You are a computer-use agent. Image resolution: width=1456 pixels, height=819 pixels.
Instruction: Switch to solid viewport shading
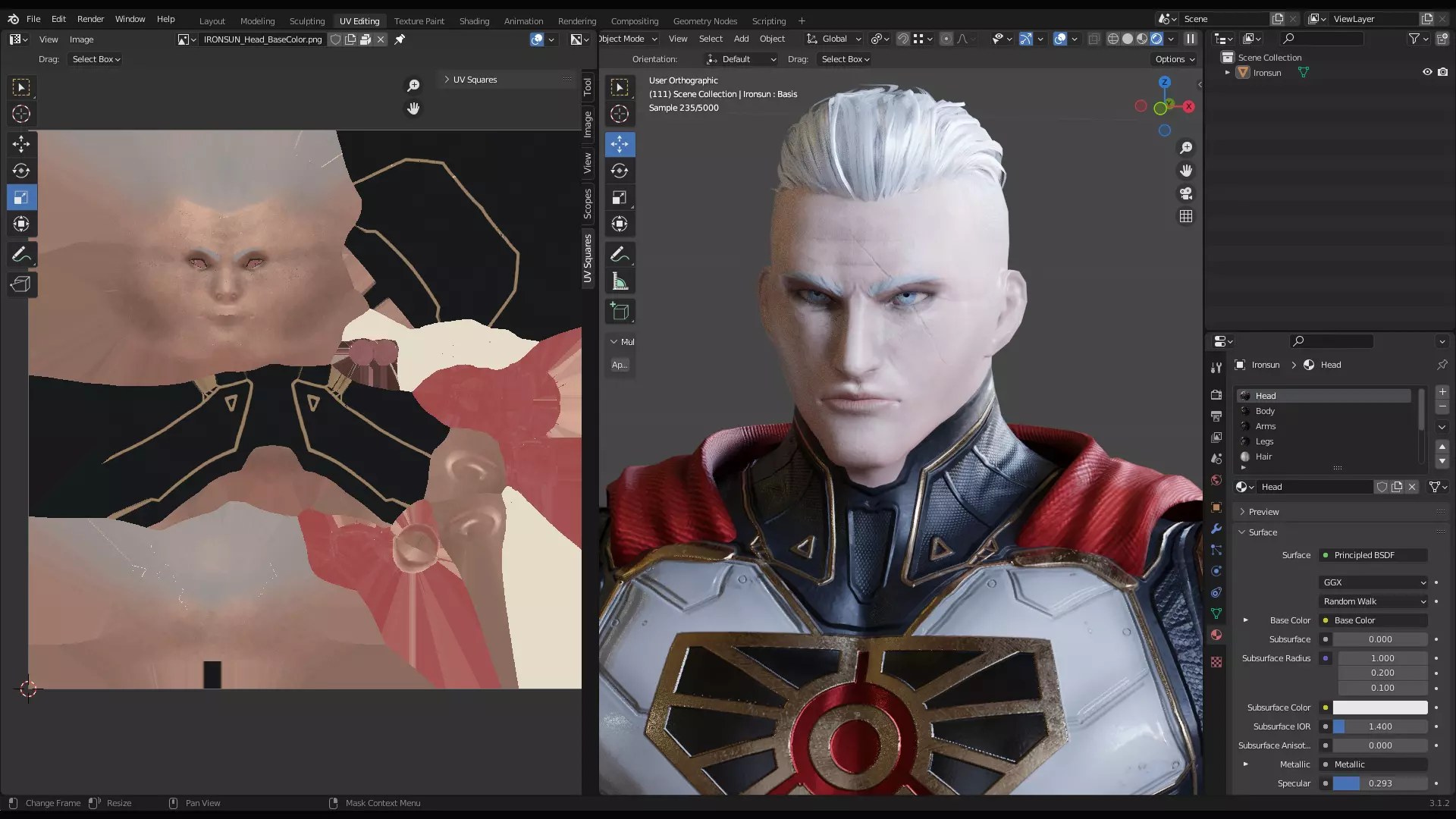(x=1128, y=39)
